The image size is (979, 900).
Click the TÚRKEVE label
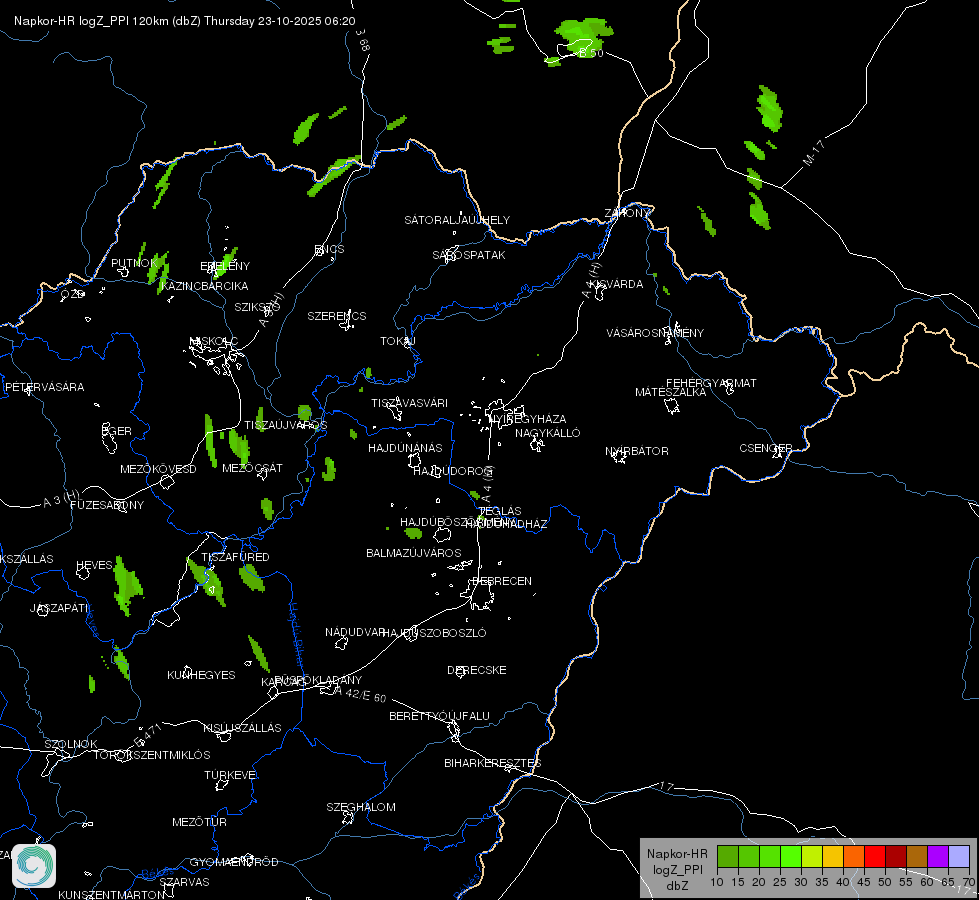230,775
